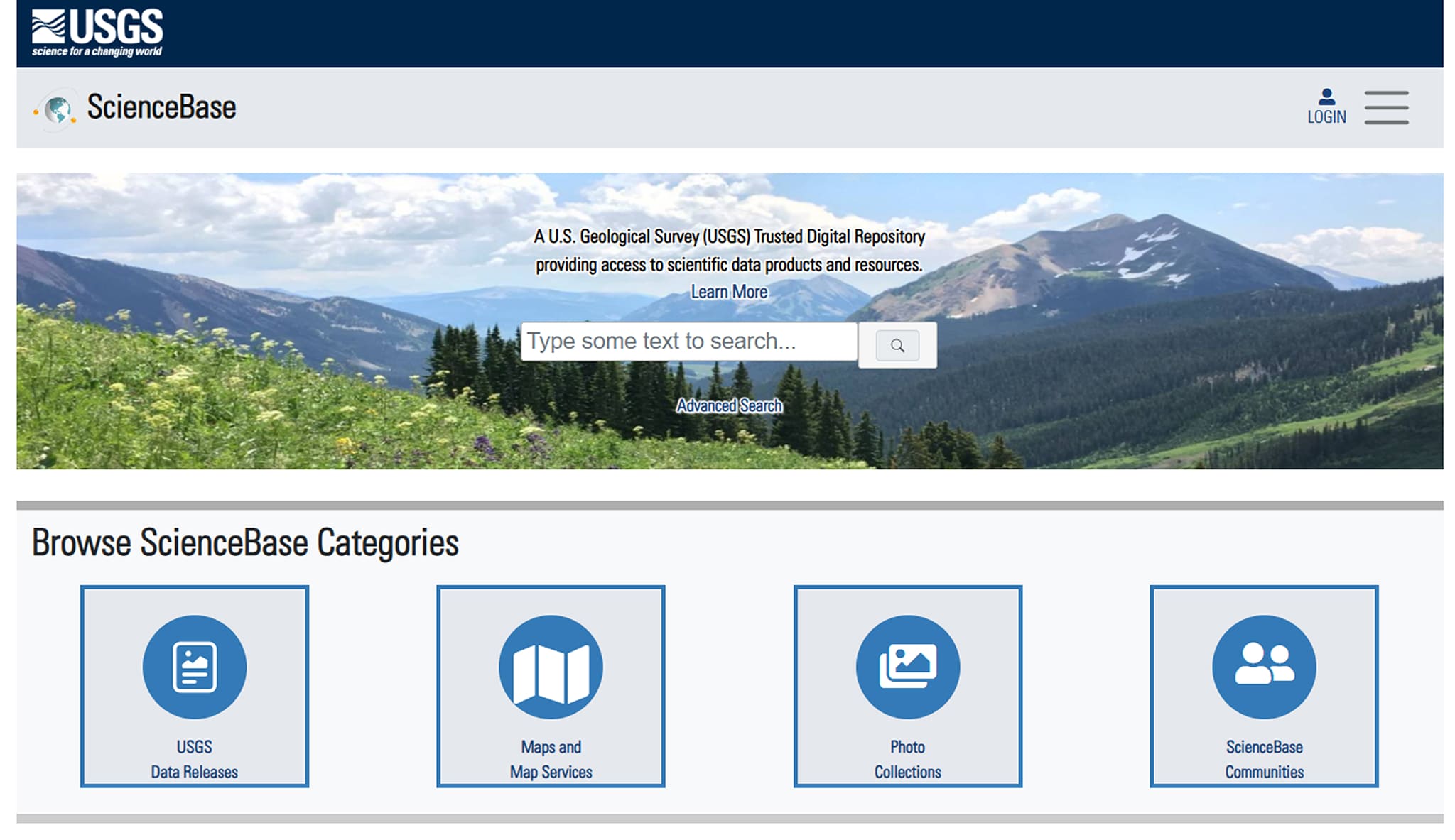Select the LOGIN text label
This screenshot has width=1455, height=840.
pyautogui.click(x=1326, y=117)
